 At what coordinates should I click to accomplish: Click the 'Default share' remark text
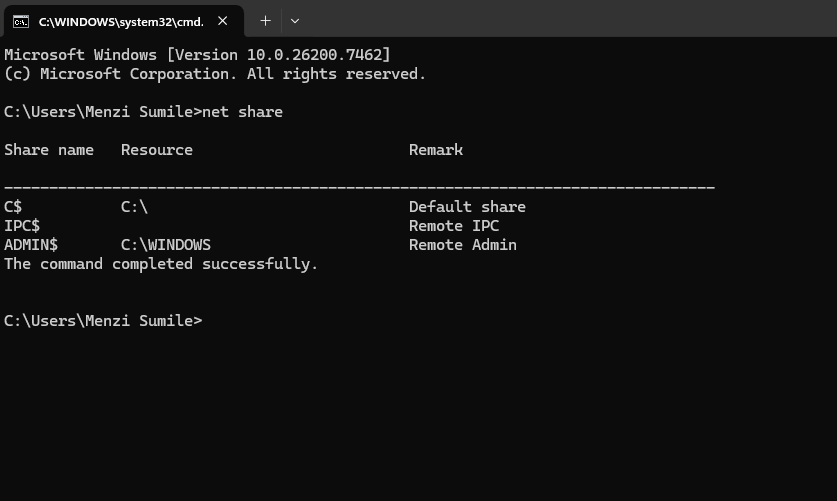pyautogui.click(x=467, y=207)
